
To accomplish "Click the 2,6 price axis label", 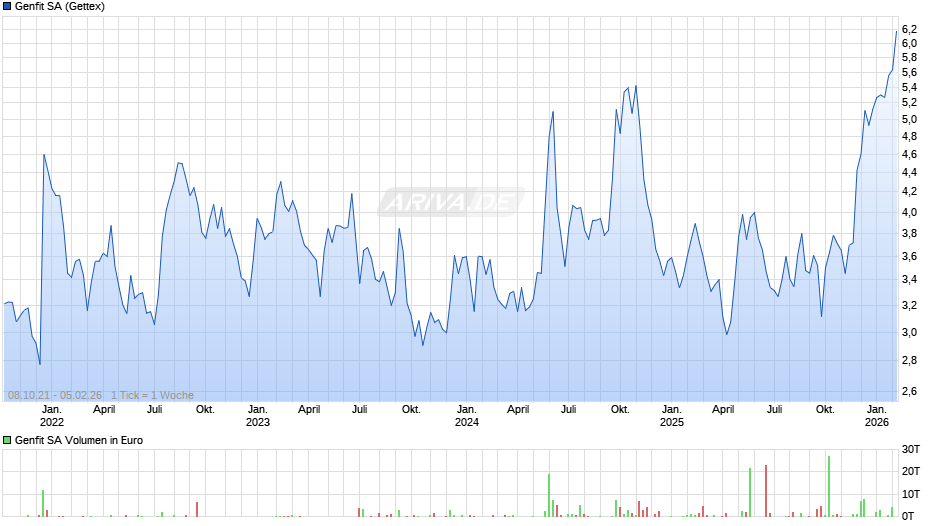I will (x=909, y=392).
